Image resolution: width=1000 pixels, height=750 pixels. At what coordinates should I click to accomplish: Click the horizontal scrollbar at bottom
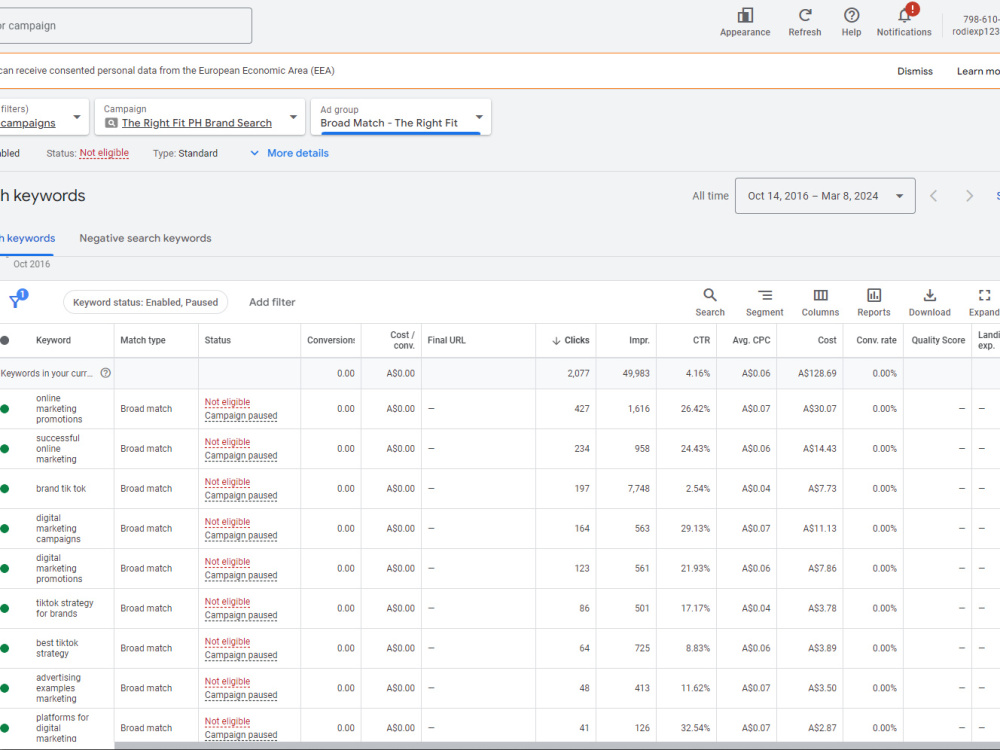(x=557, y=746)
